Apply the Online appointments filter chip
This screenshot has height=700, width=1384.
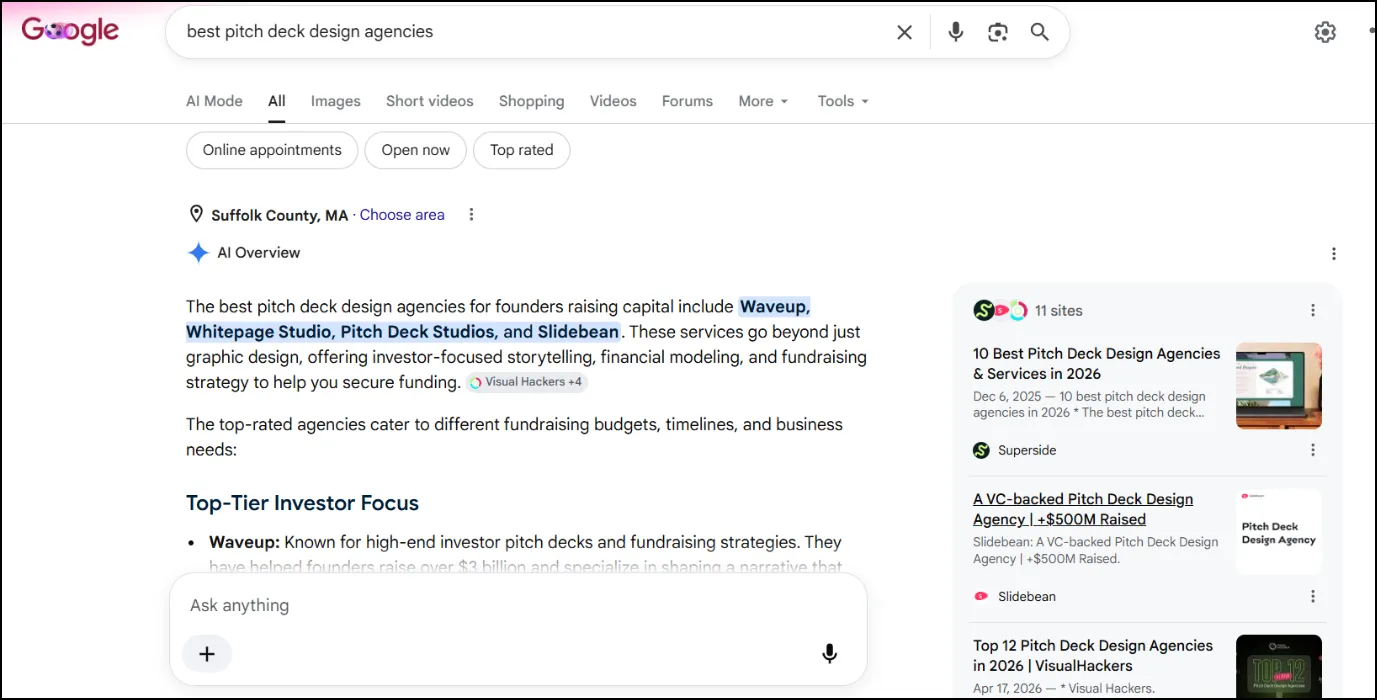coord(272,150)
